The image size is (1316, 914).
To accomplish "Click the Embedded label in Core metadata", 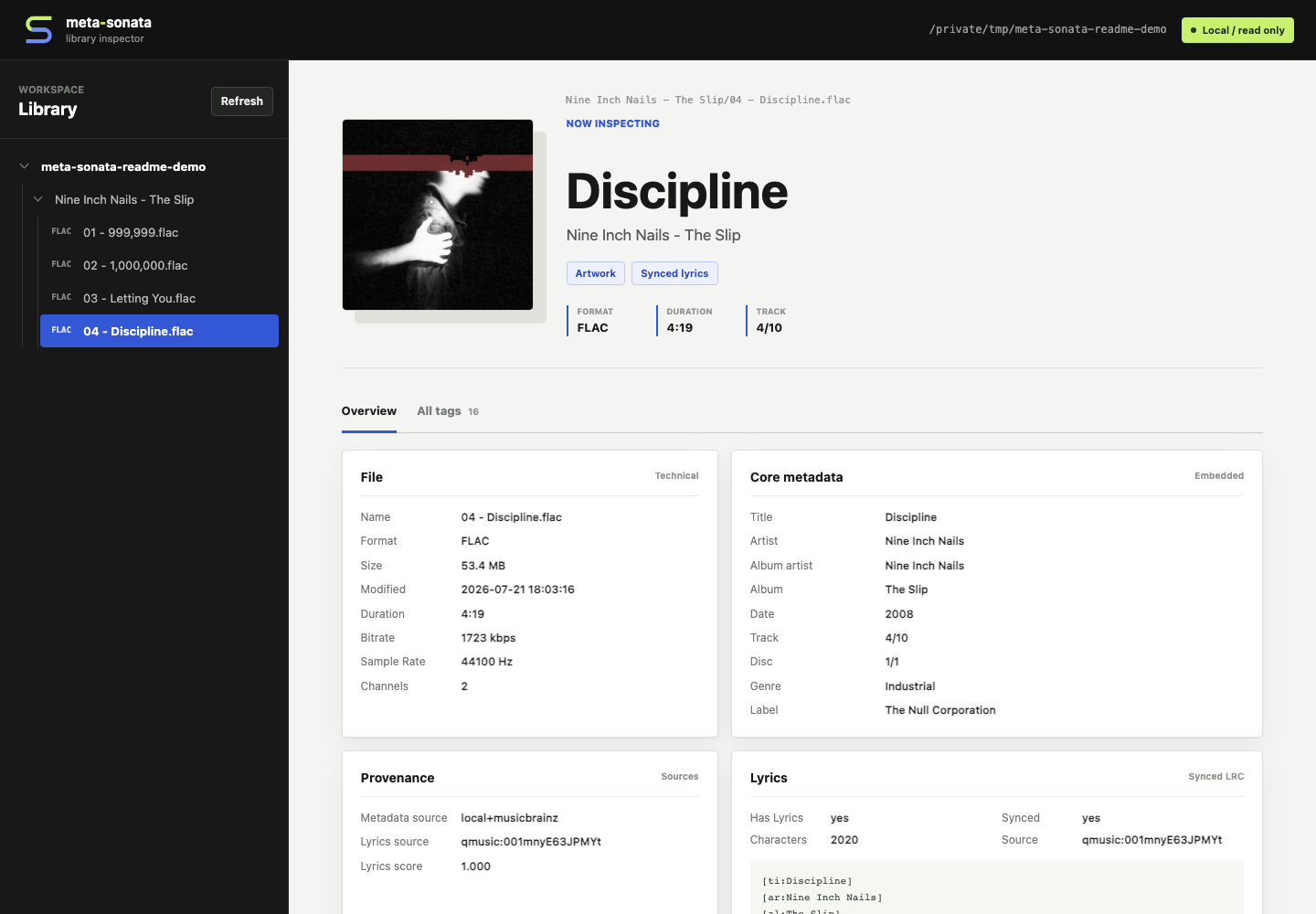I will point(1219,476).
